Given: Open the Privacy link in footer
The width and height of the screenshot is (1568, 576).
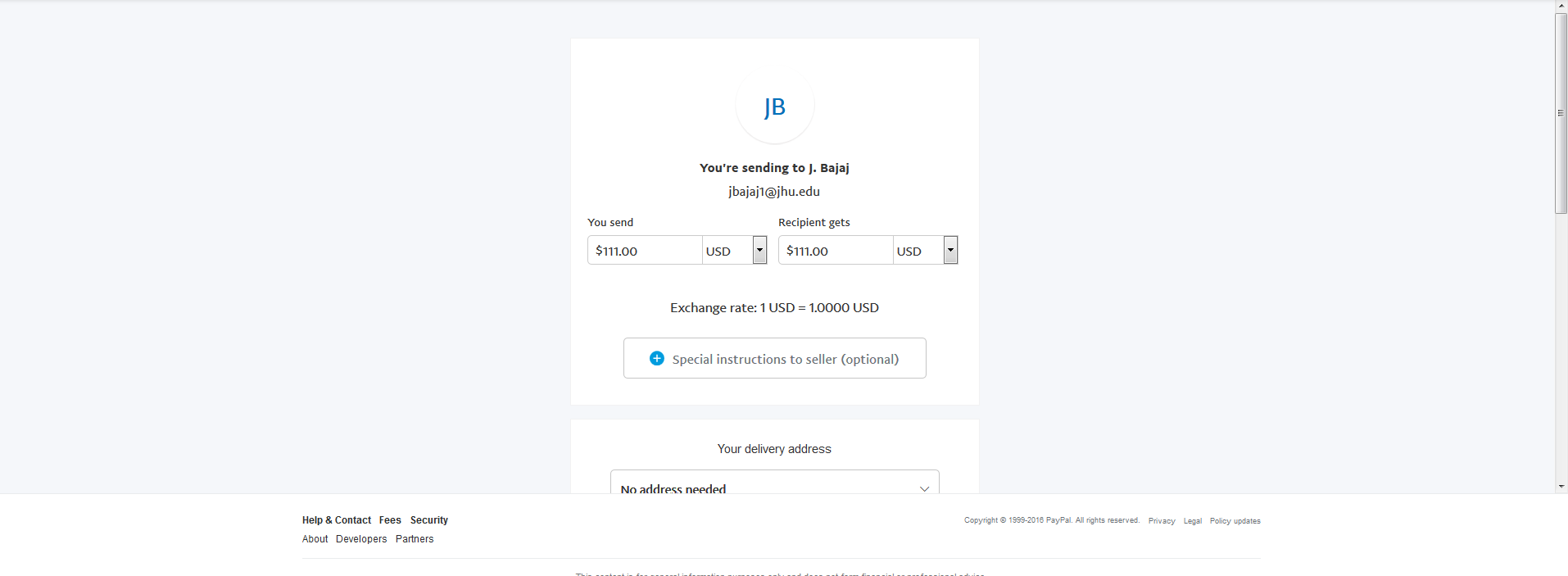Looking at the screenshot, I should coord(1162,521).
